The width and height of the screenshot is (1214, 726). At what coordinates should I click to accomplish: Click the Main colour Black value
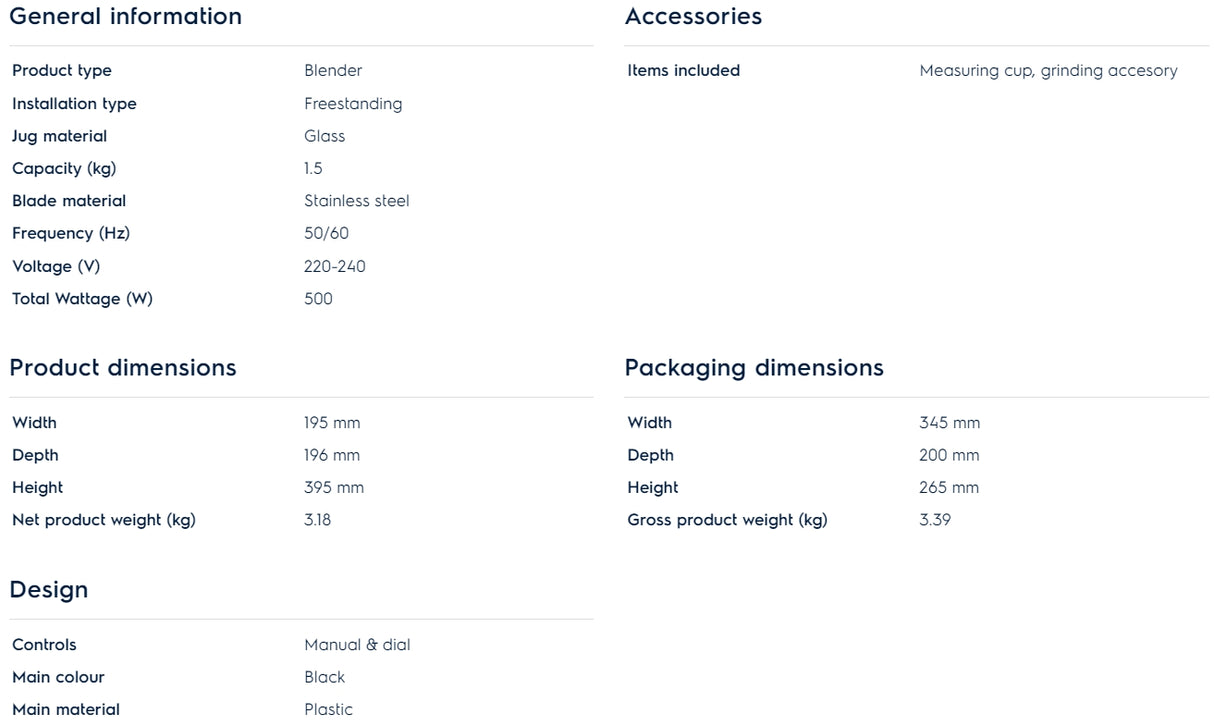(x=324, y=677)
